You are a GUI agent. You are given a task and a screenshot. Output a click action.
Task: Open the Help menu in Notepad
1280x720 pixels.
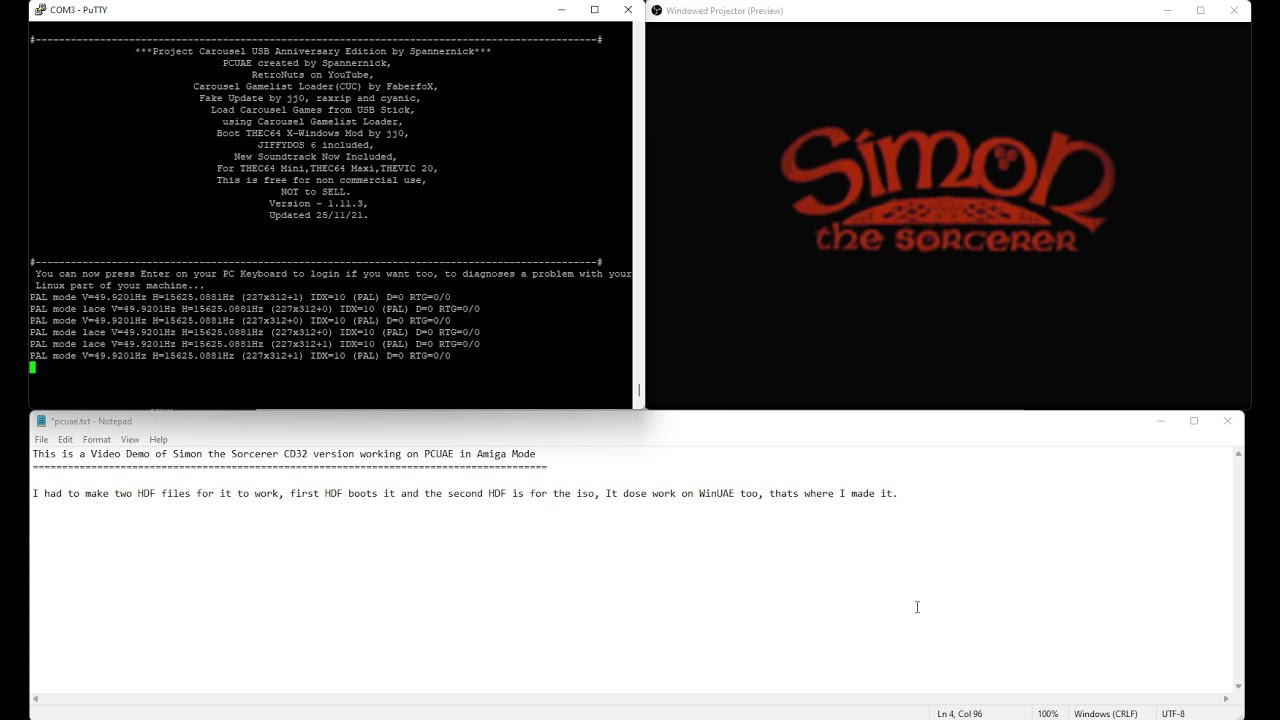[158, 440]
